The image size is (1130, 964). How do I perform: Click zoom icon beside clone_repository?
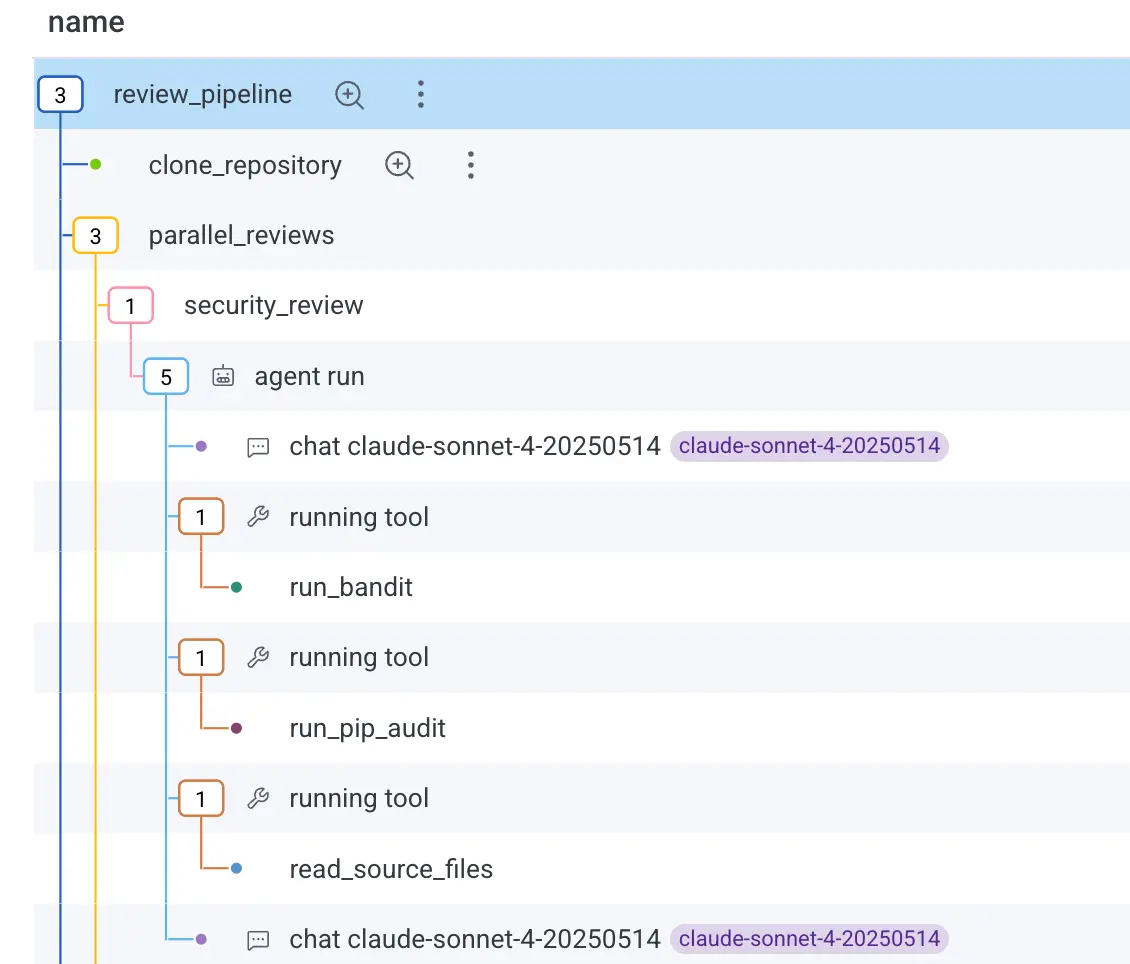coord(399,165)
